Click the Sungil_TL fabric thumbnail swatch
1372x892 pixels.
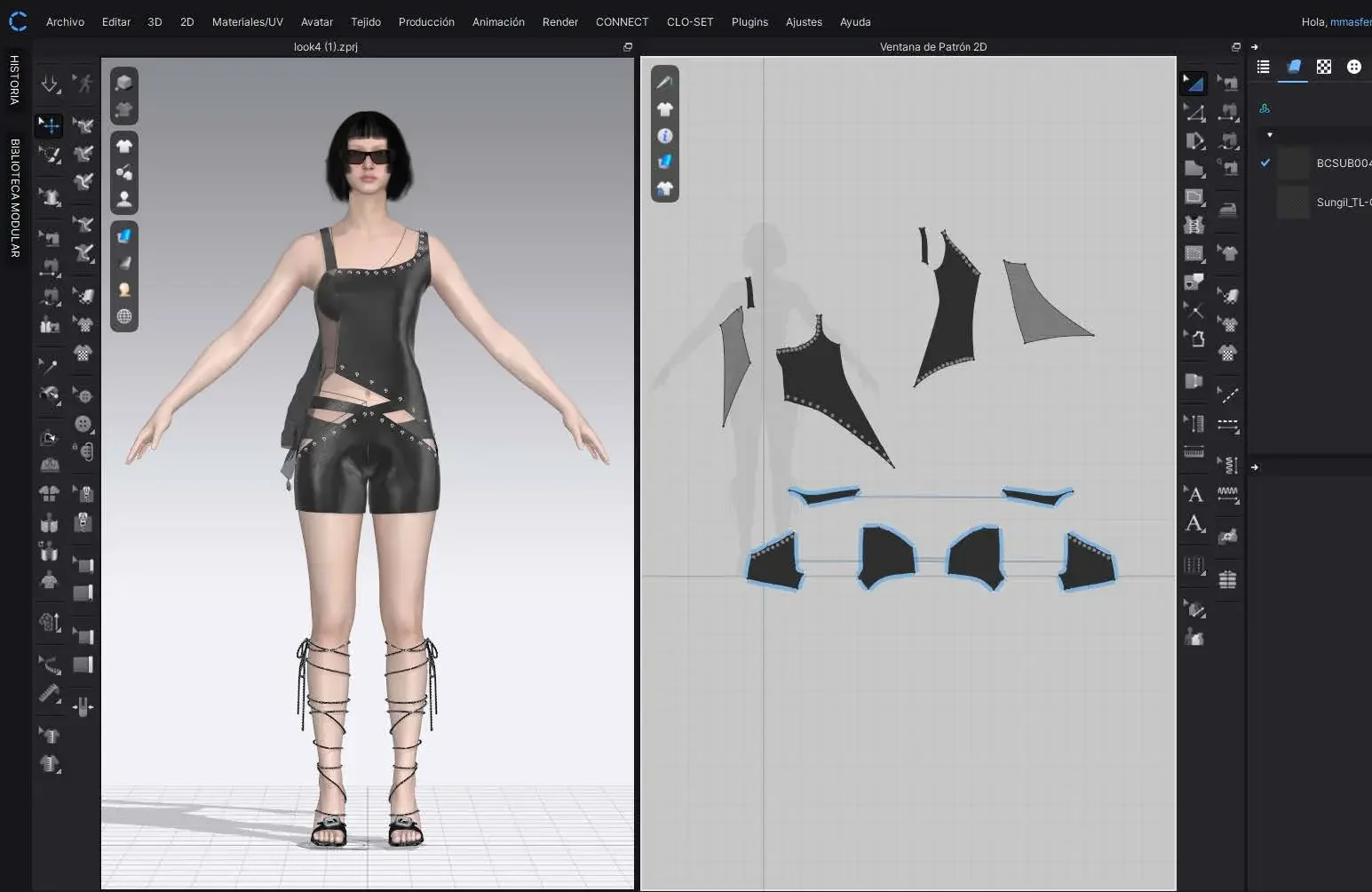click(1293, 202)
